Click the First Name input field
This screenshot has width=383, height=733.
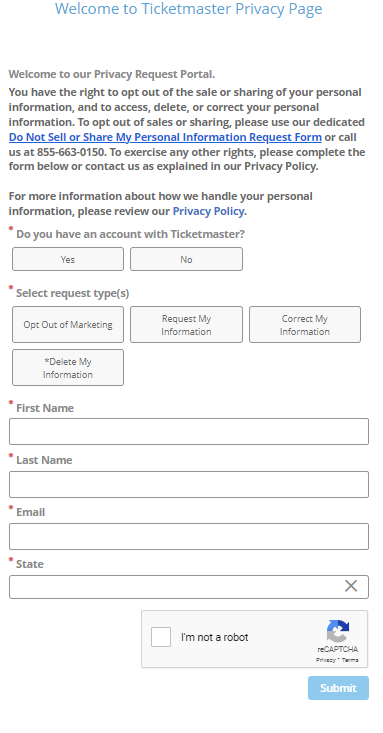189,431
